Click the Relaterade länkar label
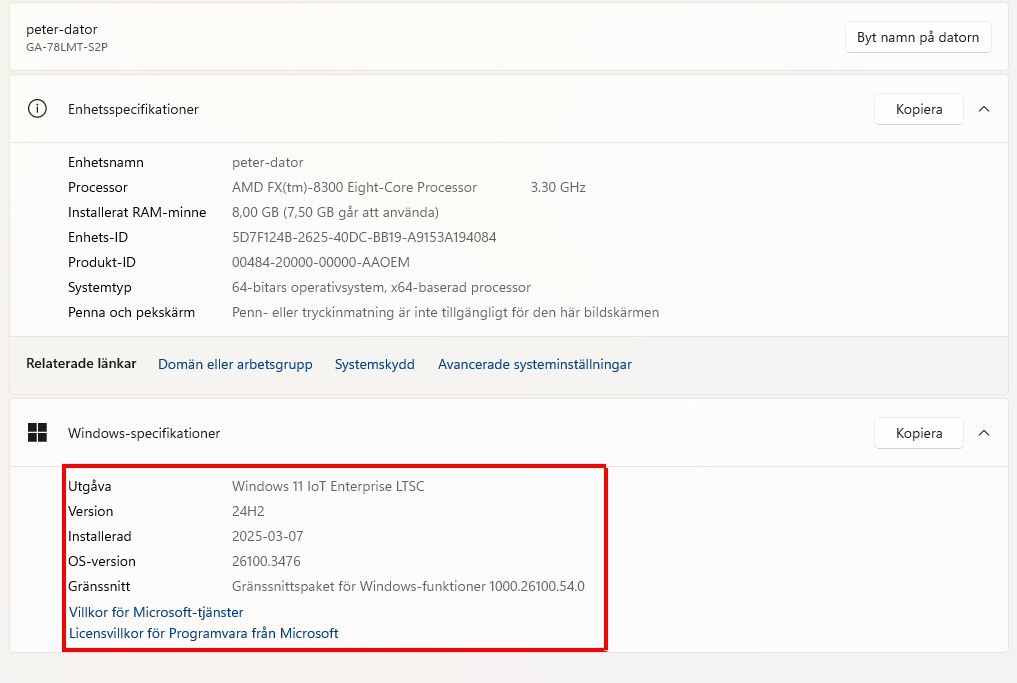 (81, 363)
